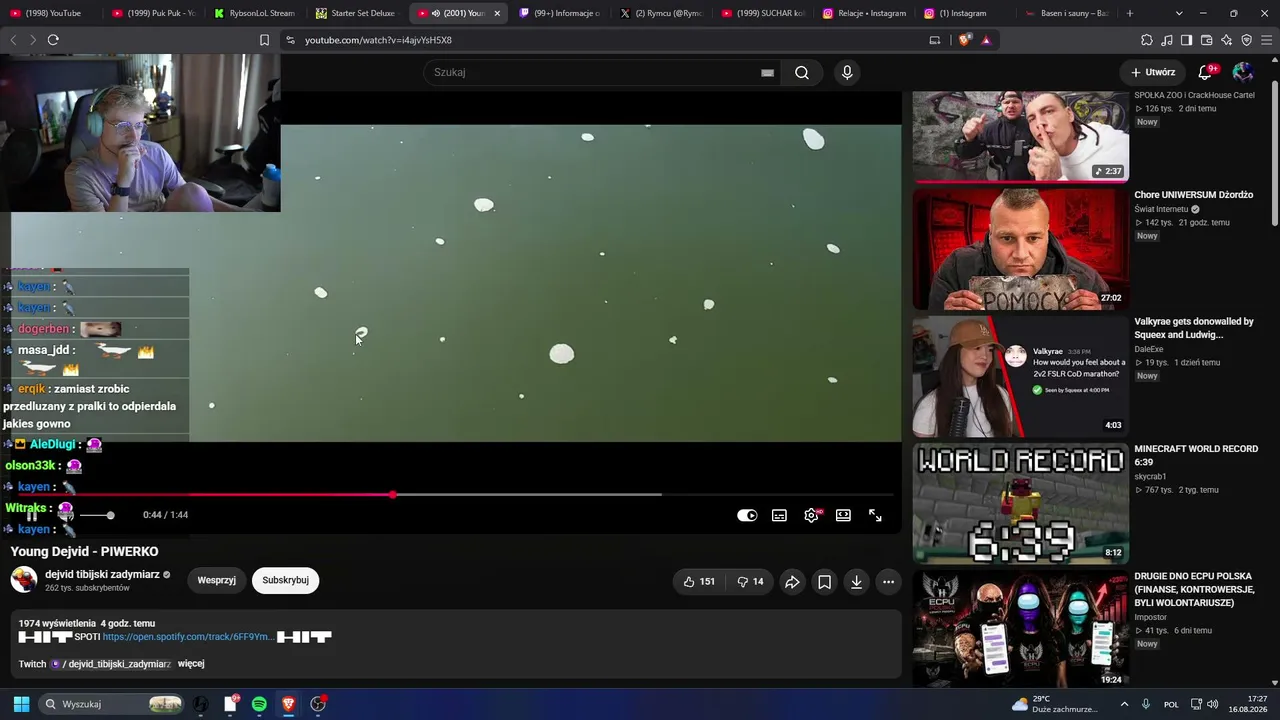Open the weather widget showing 29°C
Viewport: 1280px width, 720px height.
pyautogui.click(x=1055, y=704)
